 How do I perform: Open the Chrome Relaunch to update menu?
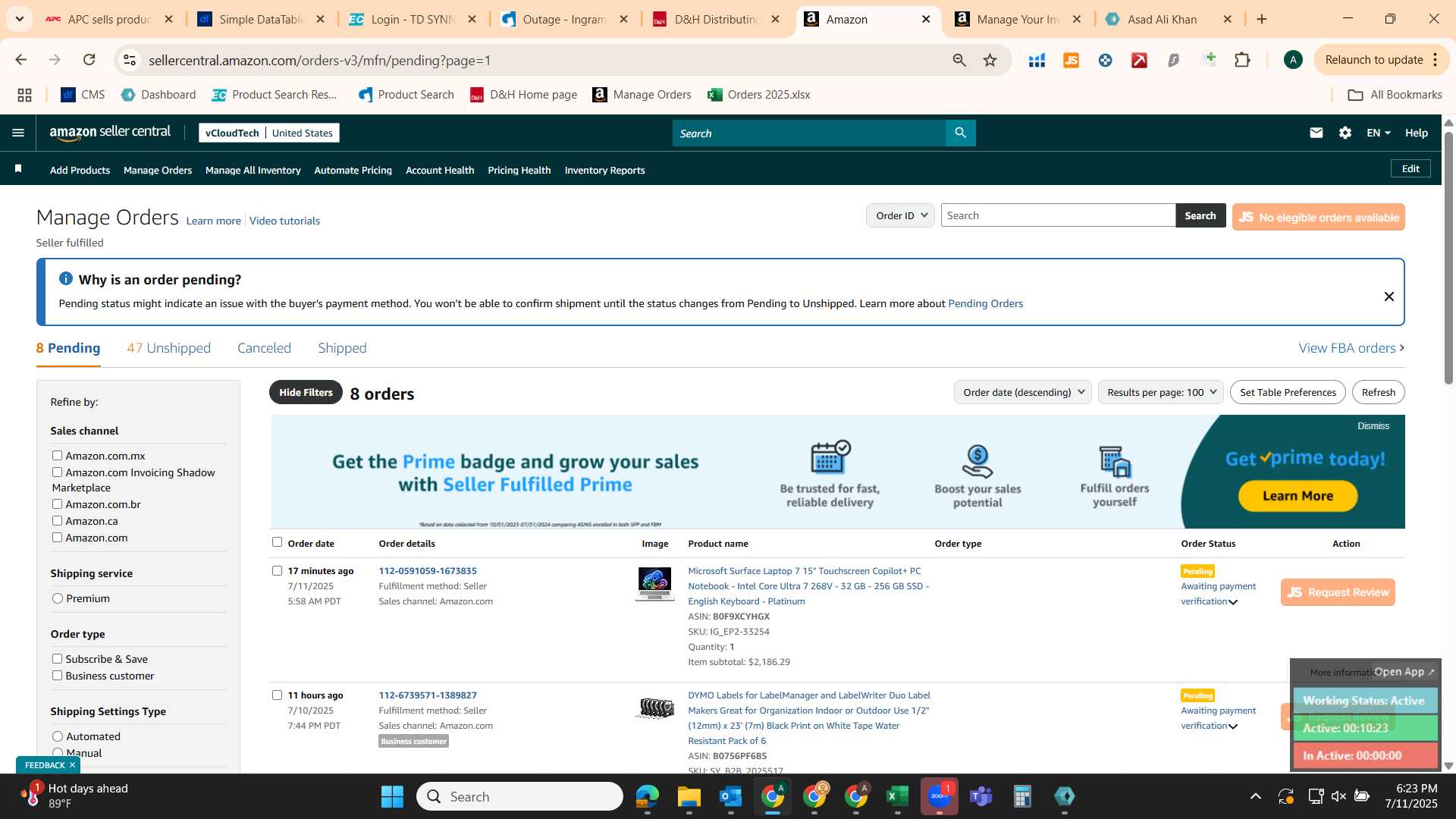(1382, 60)
